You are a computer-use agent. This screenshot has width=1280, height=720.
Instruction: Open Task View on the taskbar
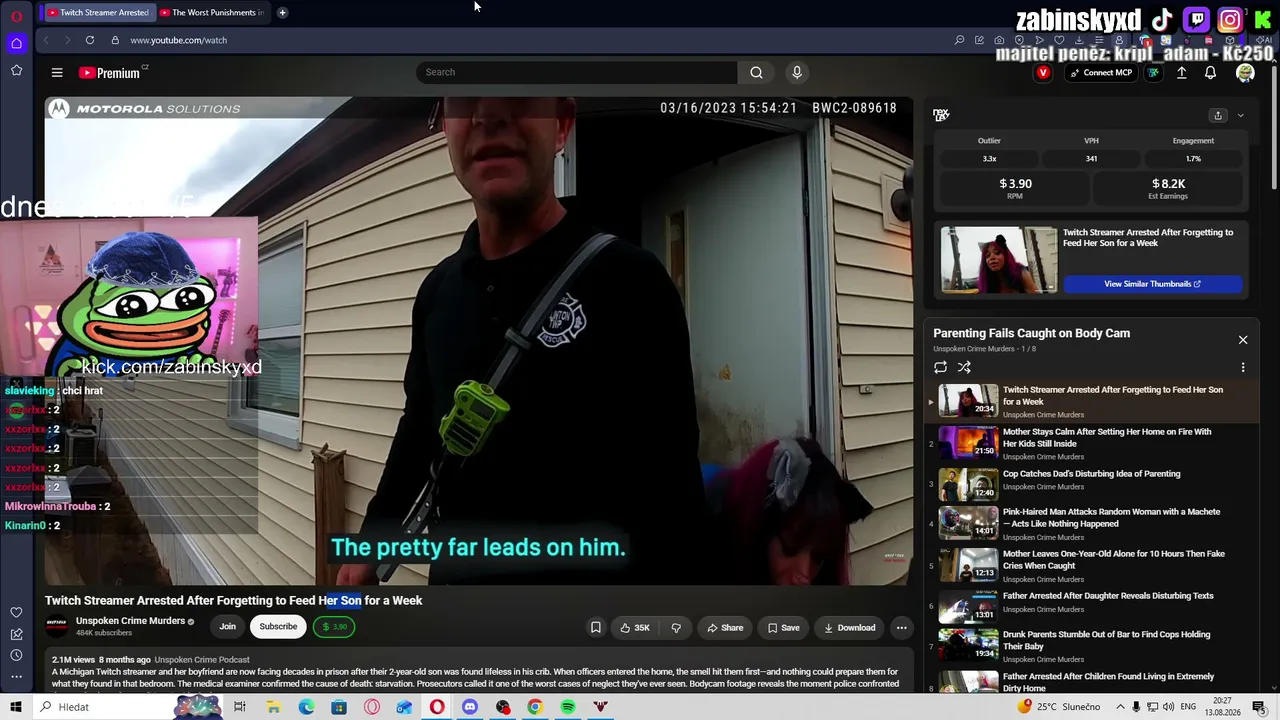pos(240,707)
